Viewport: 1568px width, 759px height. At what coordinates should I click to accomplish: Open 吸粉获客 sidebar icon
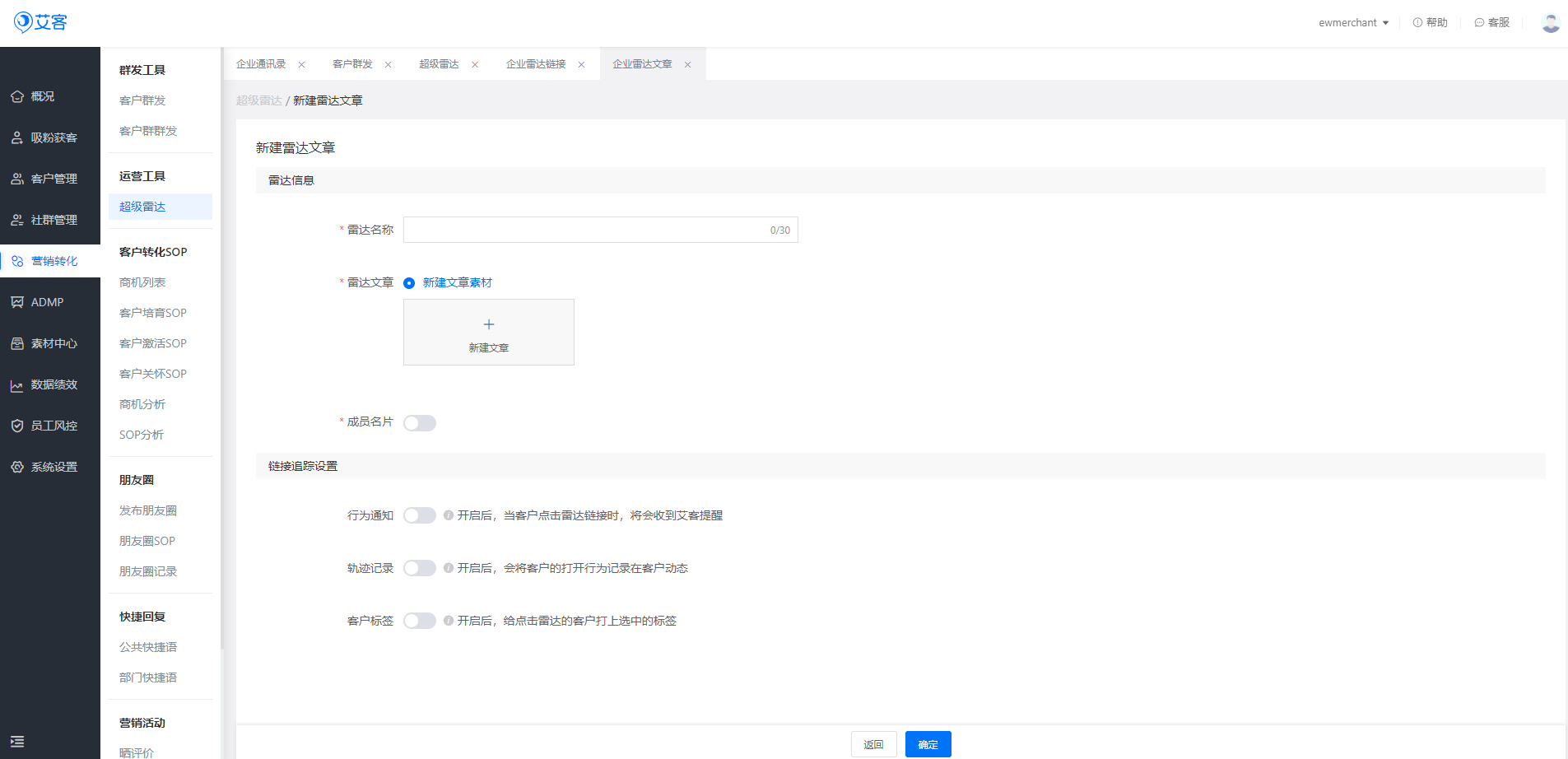(17, 137)
